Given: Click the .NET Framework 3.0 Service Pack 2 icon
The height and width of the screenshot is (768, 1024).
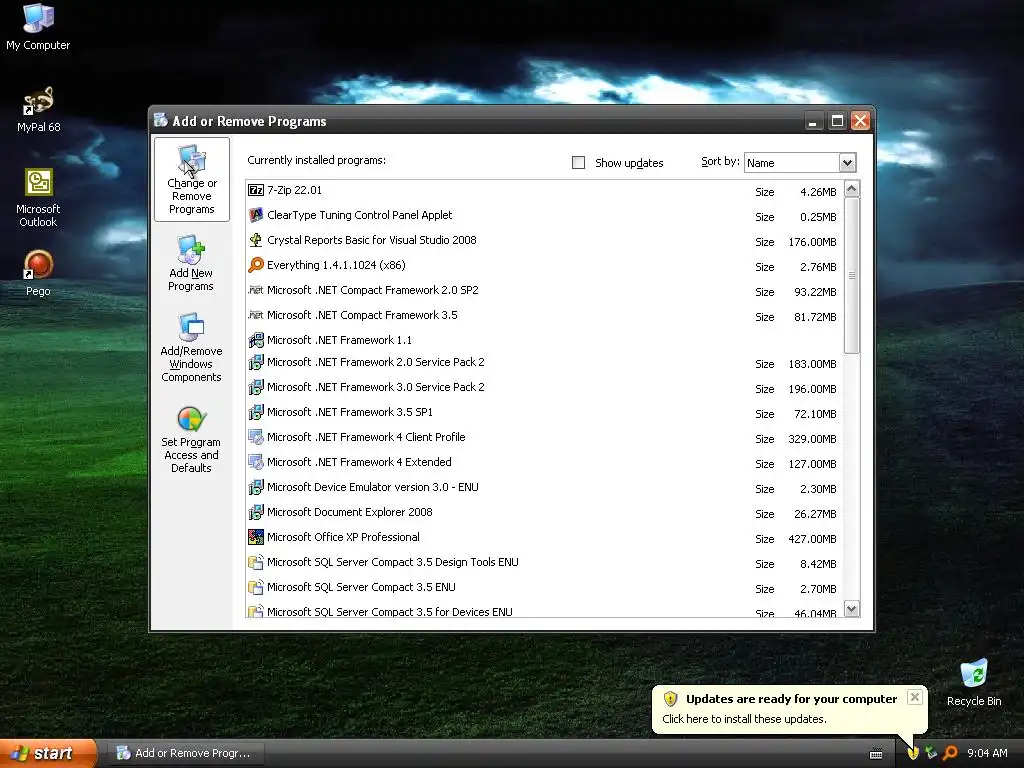Looking at the screenshot, I should pyautogui.click(x=256, y=387).
